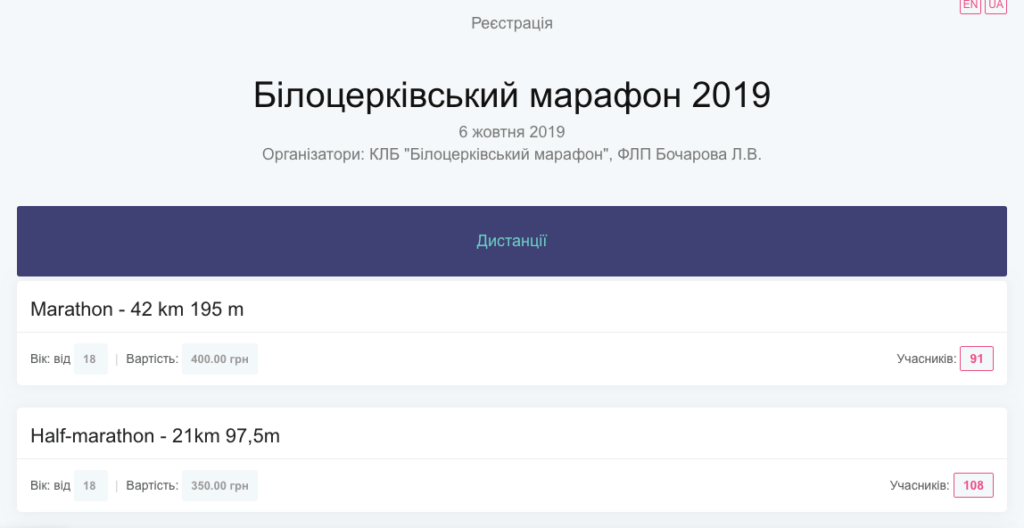Click the Організатори line of text

(511, 154)
